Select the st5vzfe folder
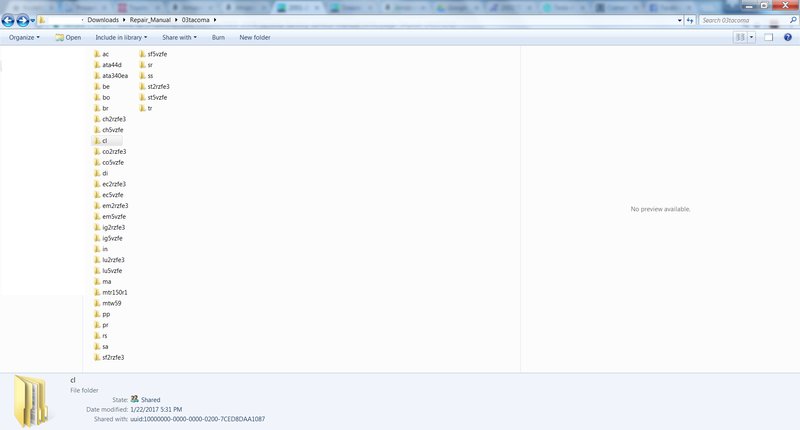This screenshot has width=800, height=430. click(153, 97)
